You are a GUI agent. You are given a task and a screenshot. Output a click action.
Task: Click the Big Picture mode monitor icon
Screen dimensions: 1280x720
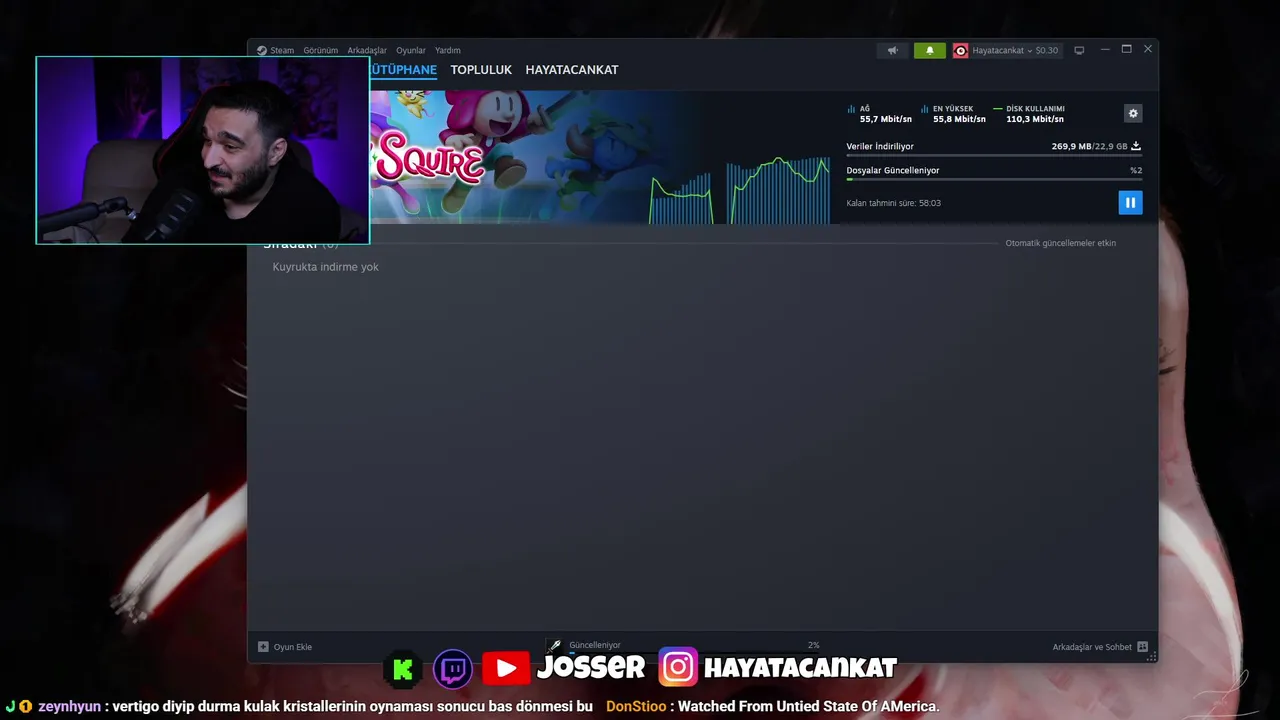coord(1079,50)
